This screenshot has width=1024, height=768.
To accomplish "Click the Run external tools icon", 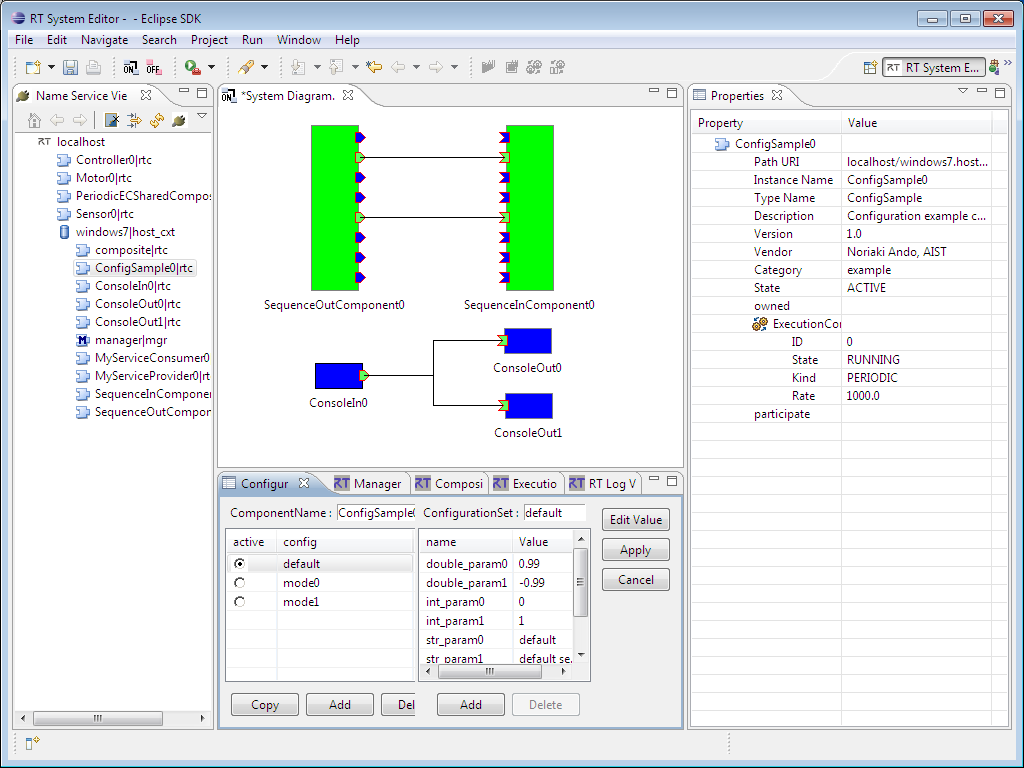I will click(x=193, y=67).
